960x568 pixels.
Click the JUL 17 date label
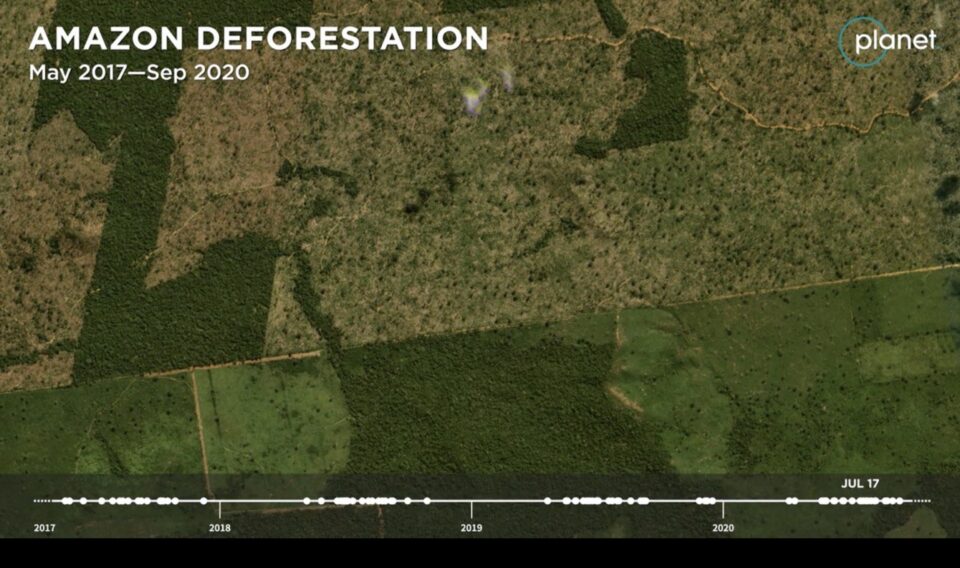tap(860, 484)
